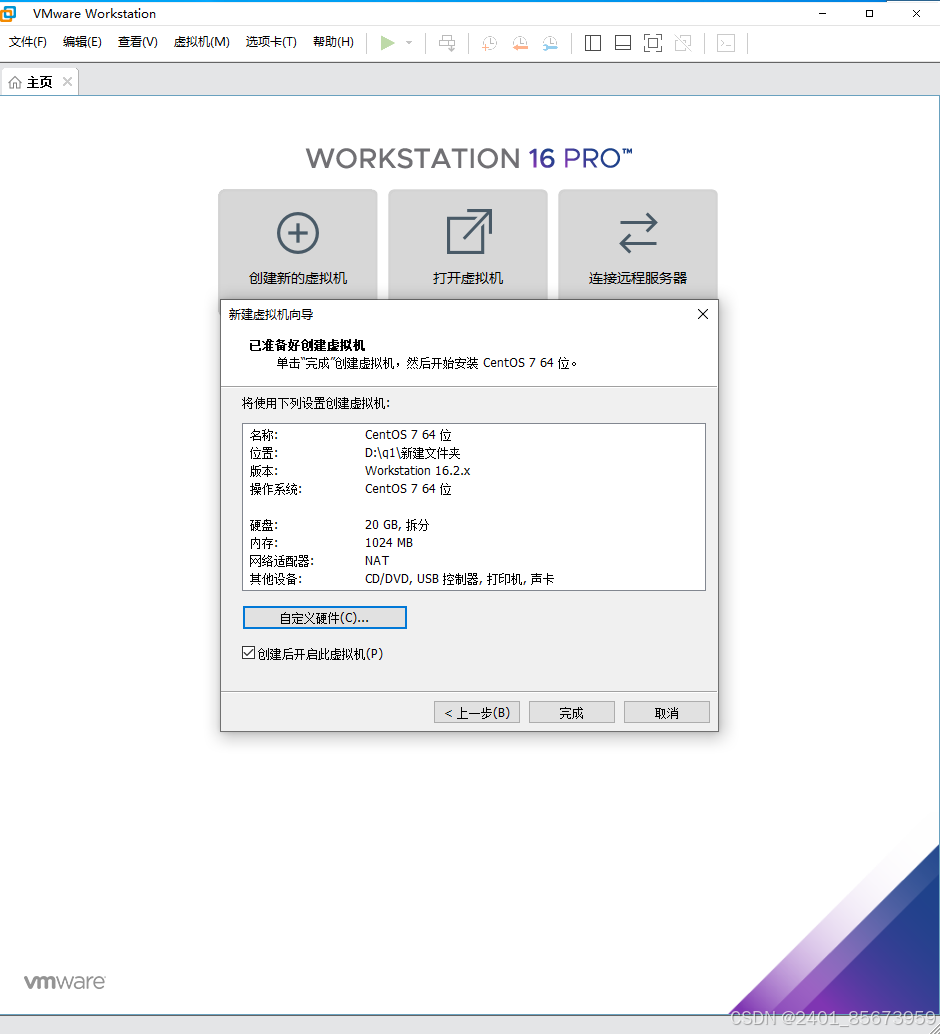Screen dimensions: 940x1034
Task: Click the 1024 MB memory value
Action: (389, 543)
